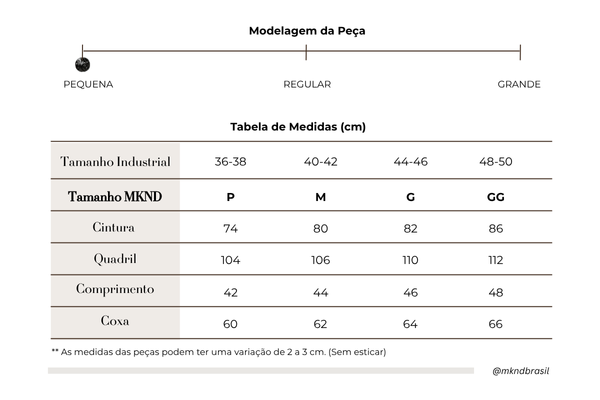The width and height of the screenshot is (600, 400).
Task: Select the Tamanho Industrial row header
Action: 115,162
